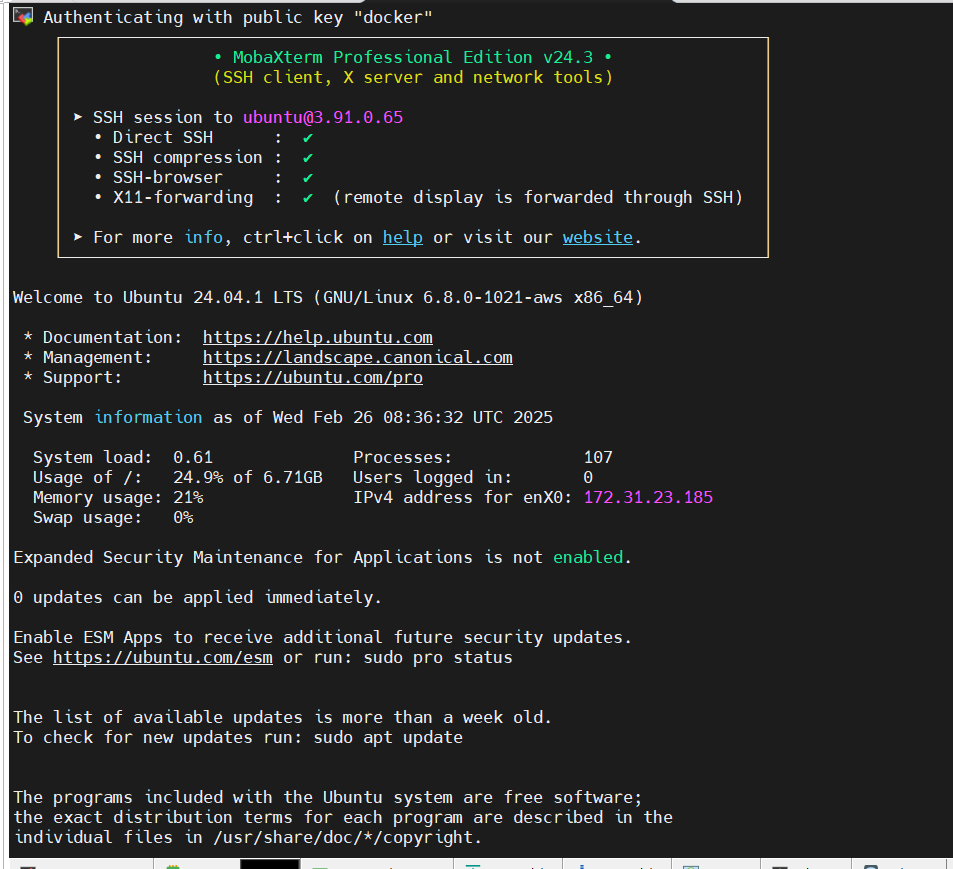Image resolution: width=953 pixels, height=869 pixels.
Task: Click the Direct SSH green checkmark
Action: (x=308, y=137)
